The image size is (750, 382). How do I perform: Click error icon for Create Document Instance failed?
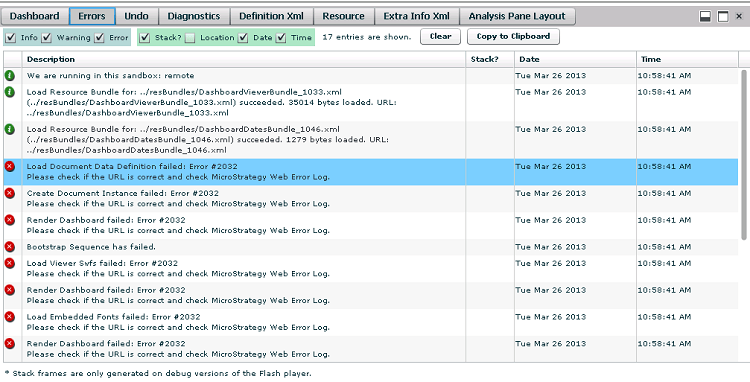coord(10,193)
